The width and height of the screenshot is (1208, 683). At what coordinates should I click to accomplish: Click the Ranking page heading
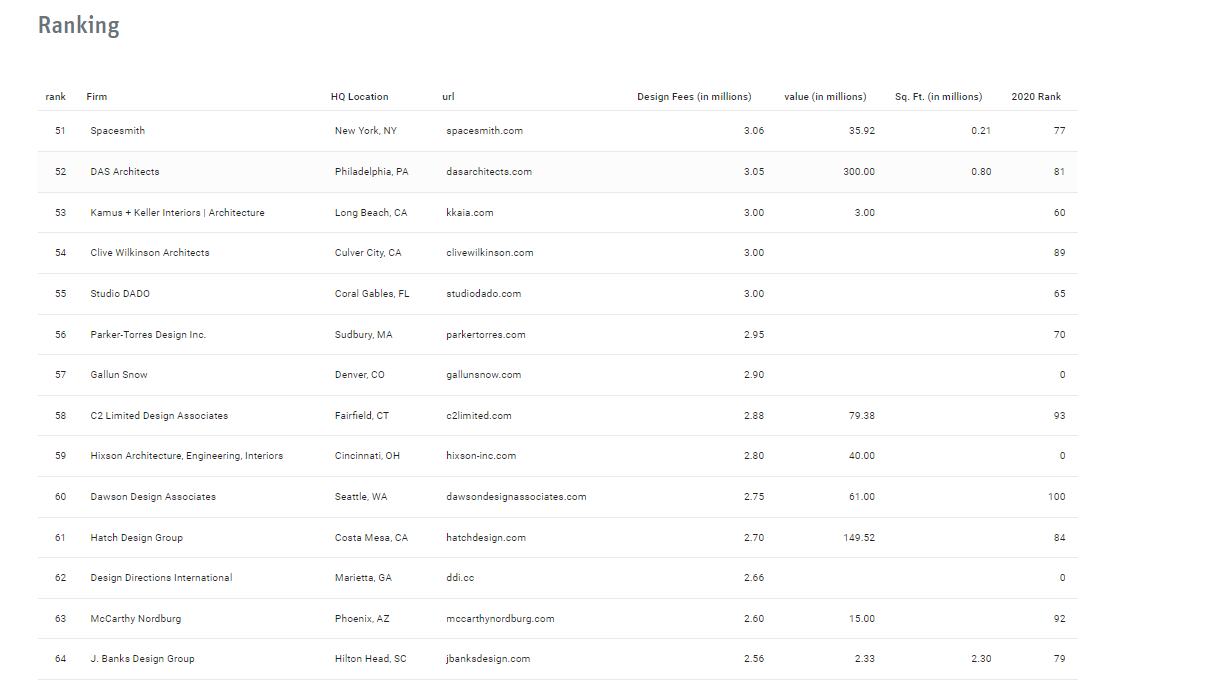coord(79,25)
